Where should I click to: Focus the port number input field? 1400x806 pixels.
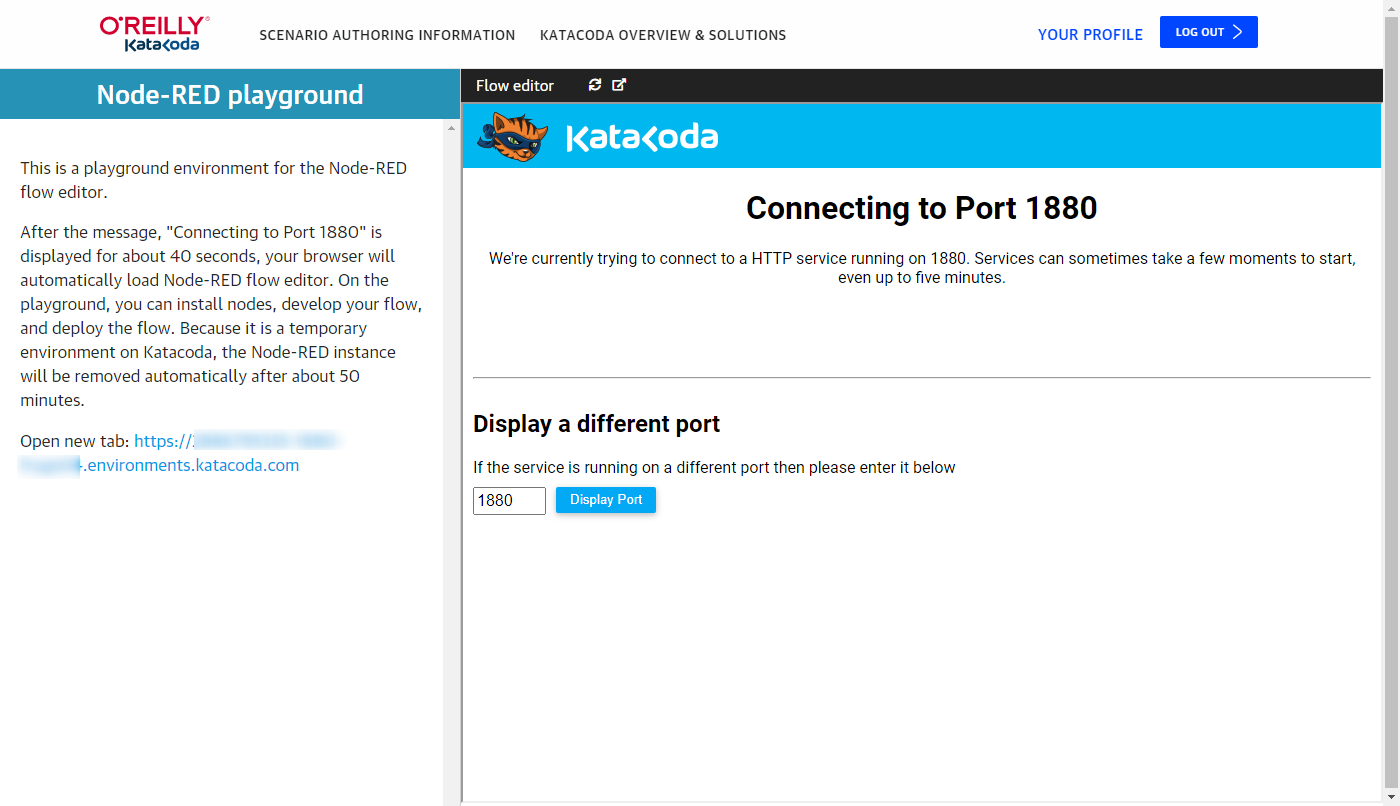pos(509,501)
